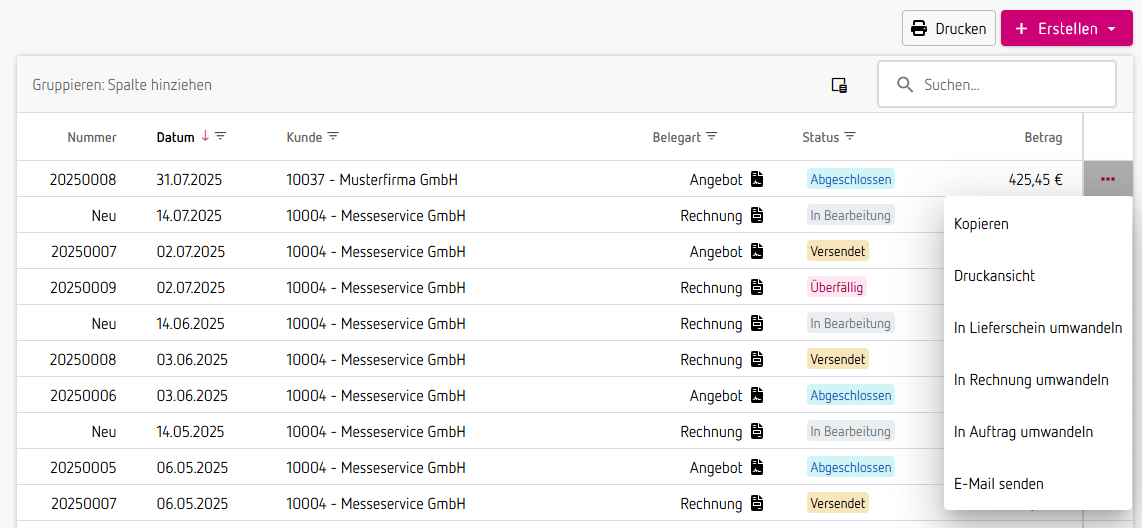The height and width of the screenshot is (528, 1142).
Task: Toggle Datum descending sort arrow
Action: [205, 136]
